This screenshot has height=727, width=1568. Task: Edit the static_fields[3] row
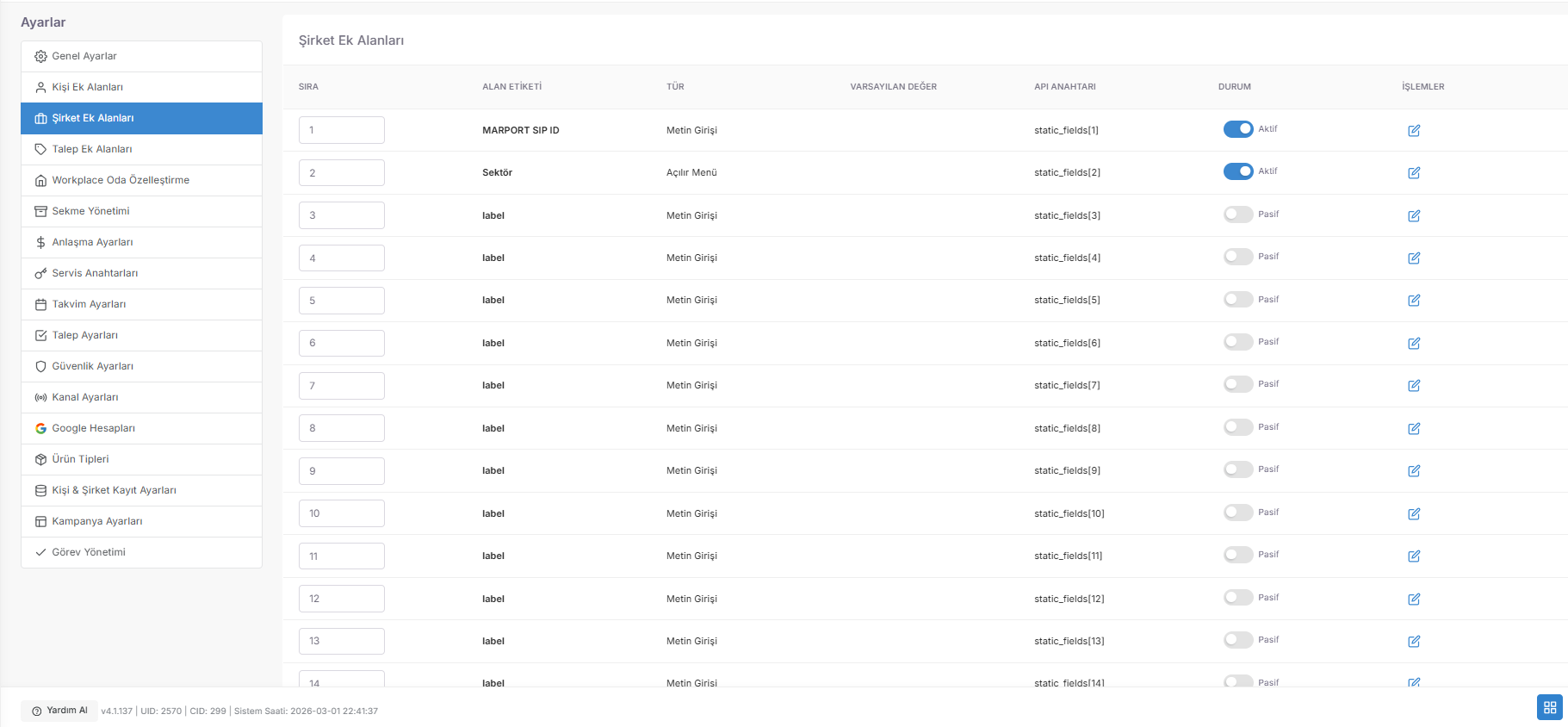[x=1414, y=215]
